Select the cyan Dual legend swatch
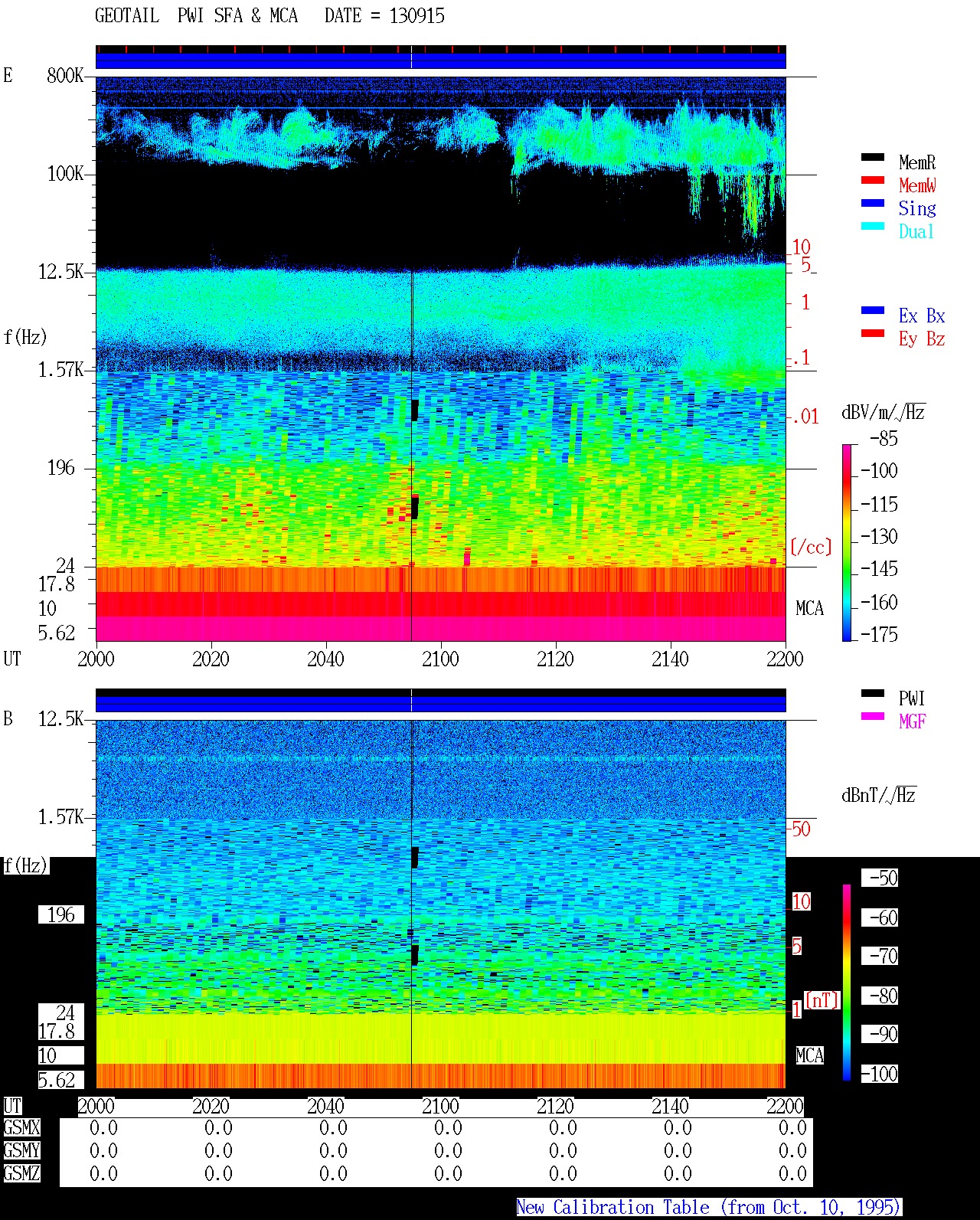Viewport: 980px width, 1220px height. pyautogui.click(x=873, y=227)
